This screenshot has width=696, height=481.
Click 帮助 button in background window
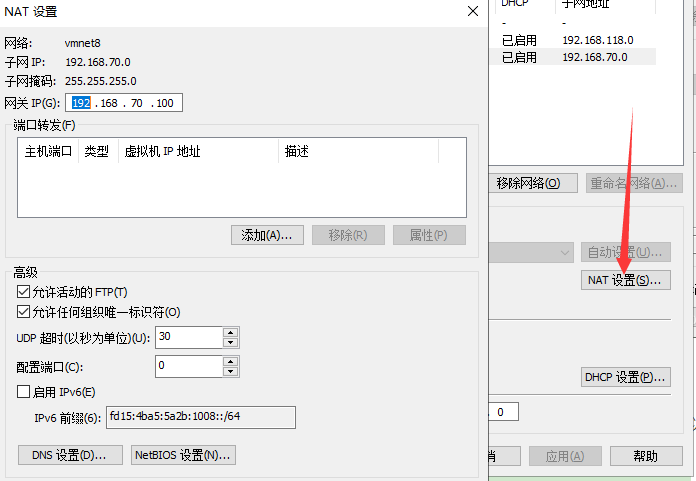[x=646, y=456]
